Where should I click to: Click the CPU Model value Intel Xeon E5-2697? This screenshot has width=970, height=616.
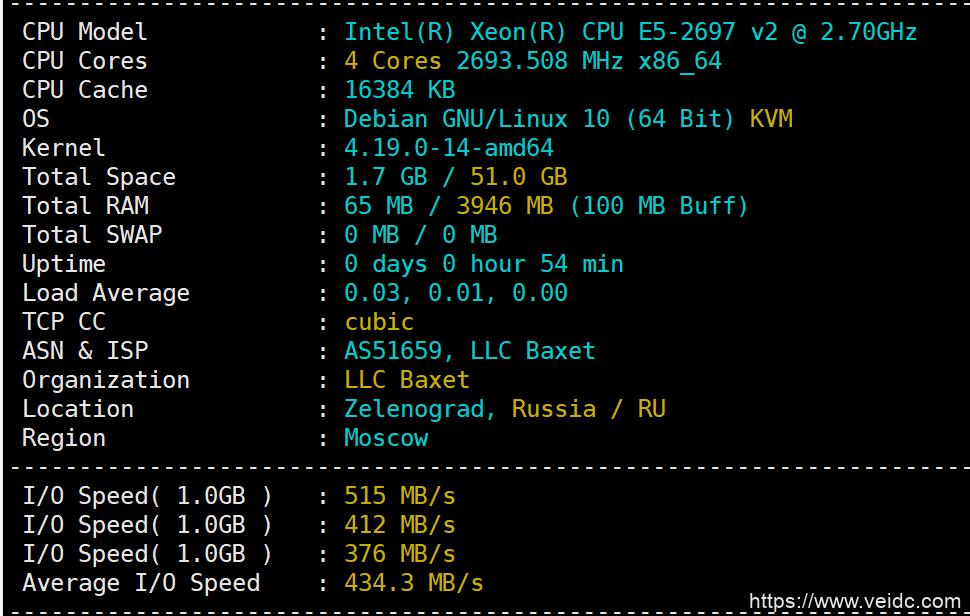pyautogui.click(x=630, y=32)
